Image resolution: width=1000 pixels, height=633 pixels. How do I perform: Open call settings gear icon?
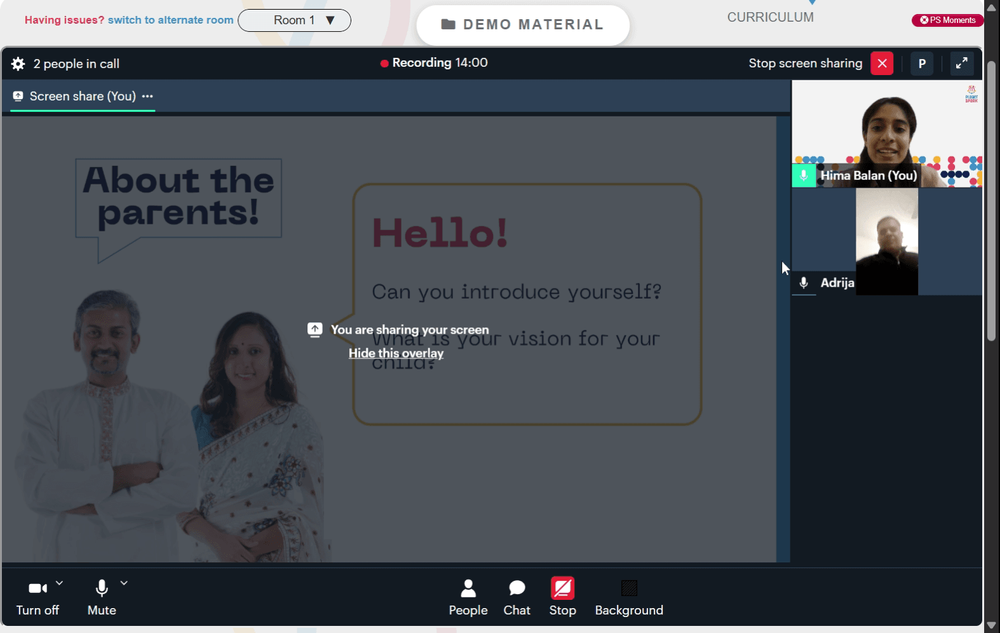pyautogui.click(x=18, y=64)
